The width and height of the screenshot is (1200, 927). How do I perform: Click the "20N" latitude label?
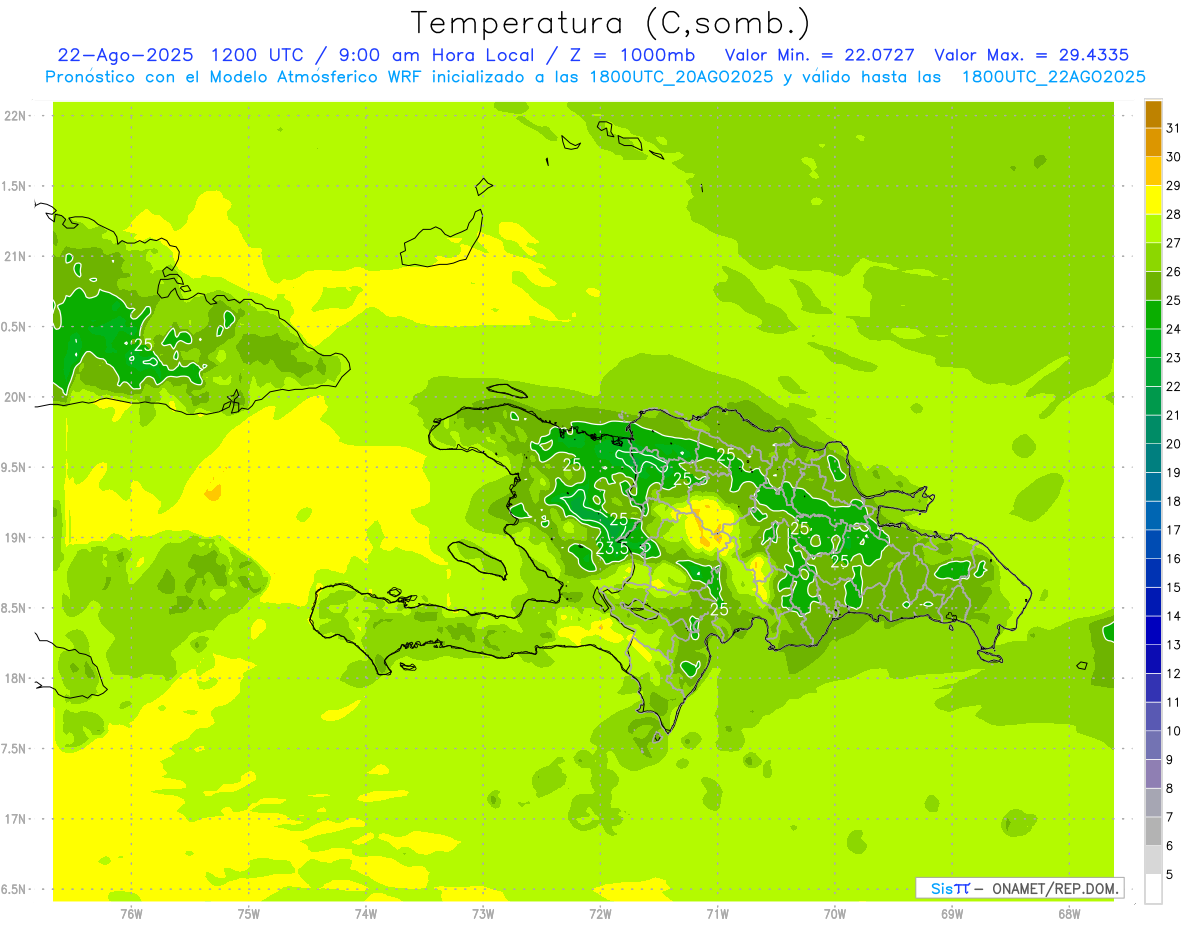tap(15, 397)
